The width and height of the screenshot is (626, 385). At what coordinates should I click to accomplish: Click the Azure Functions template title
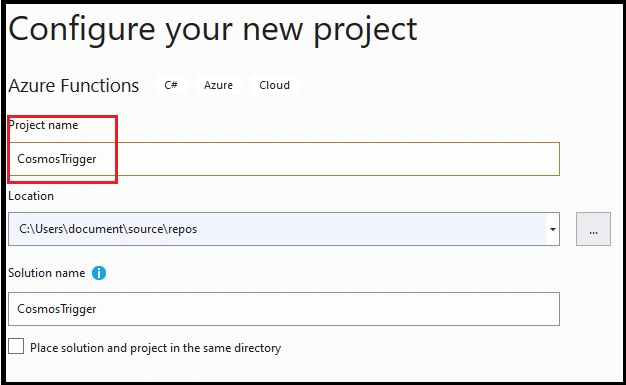pos(74,85)
